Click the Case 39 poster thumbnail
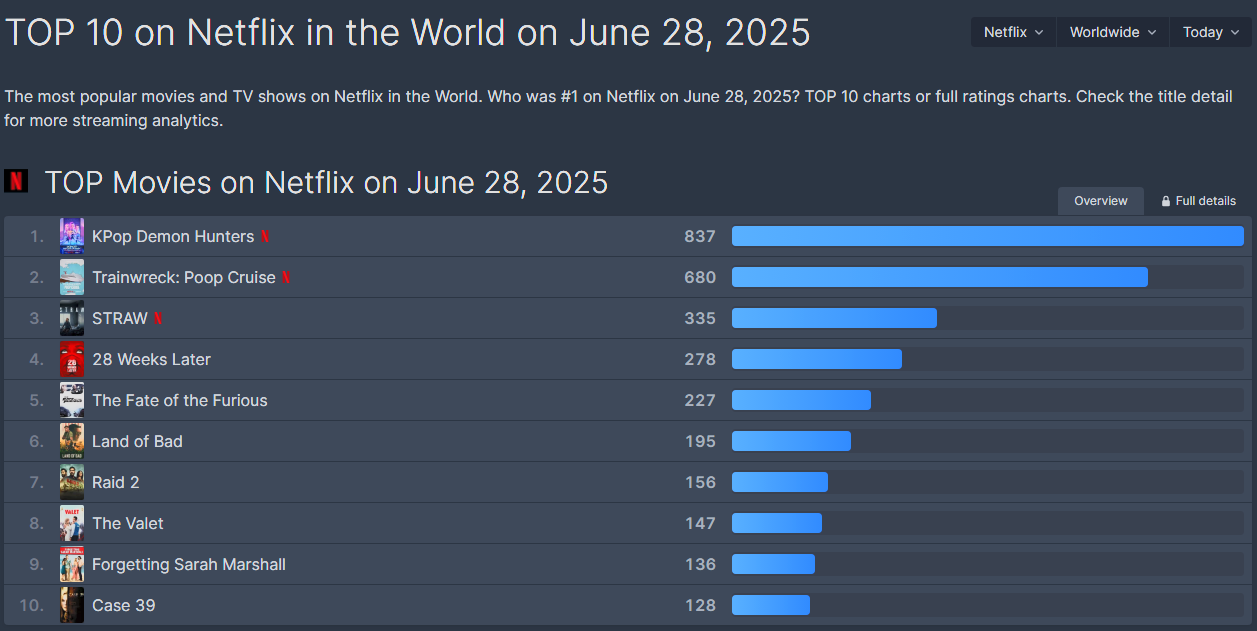This screenshot has width=1257, height=631. 72,605
